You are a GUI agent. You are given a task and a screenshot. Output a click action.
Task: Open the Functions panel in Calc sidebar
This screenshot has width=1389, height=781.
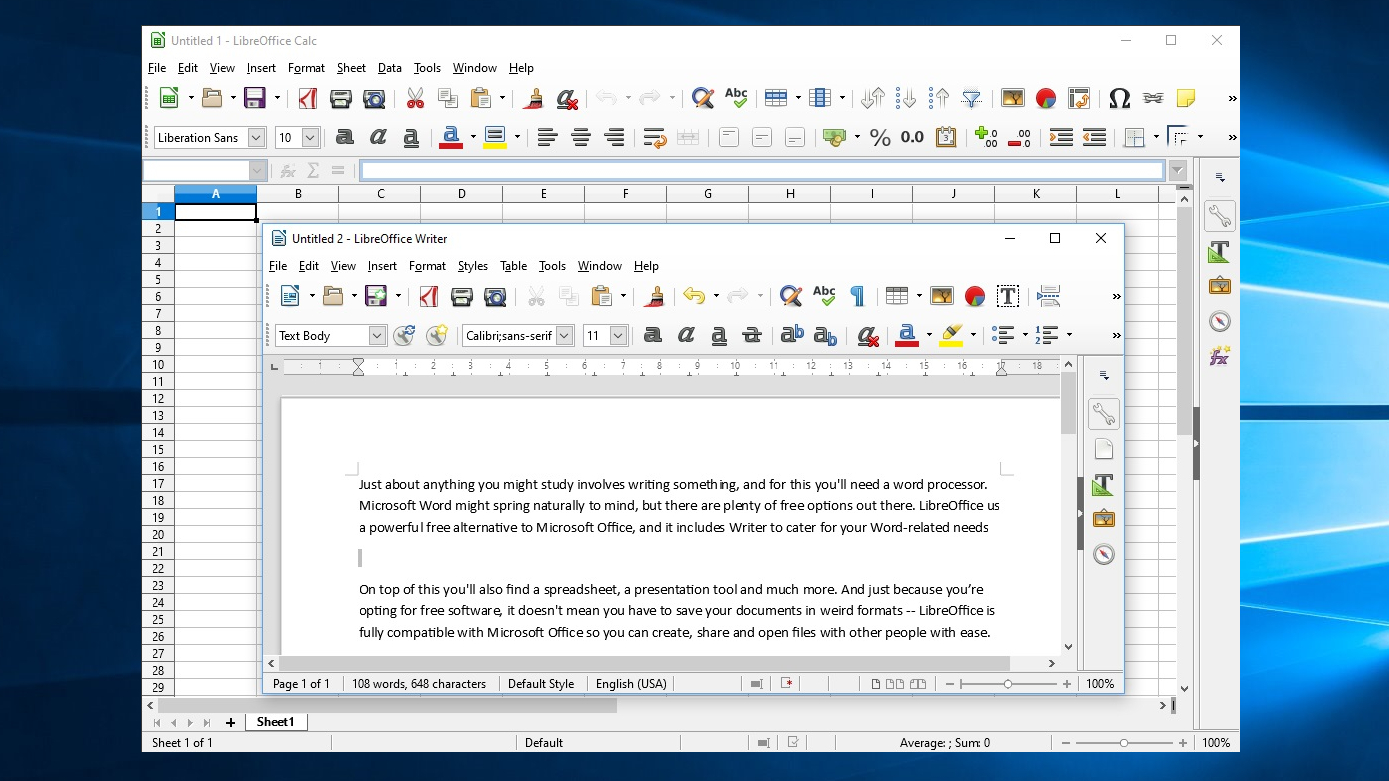1219,356
